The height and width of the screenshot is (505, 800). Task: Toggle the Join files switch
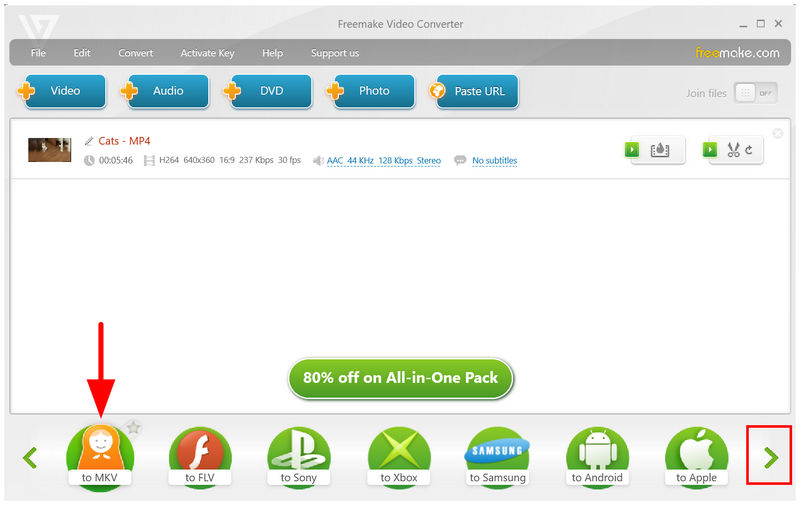[756, 93]
